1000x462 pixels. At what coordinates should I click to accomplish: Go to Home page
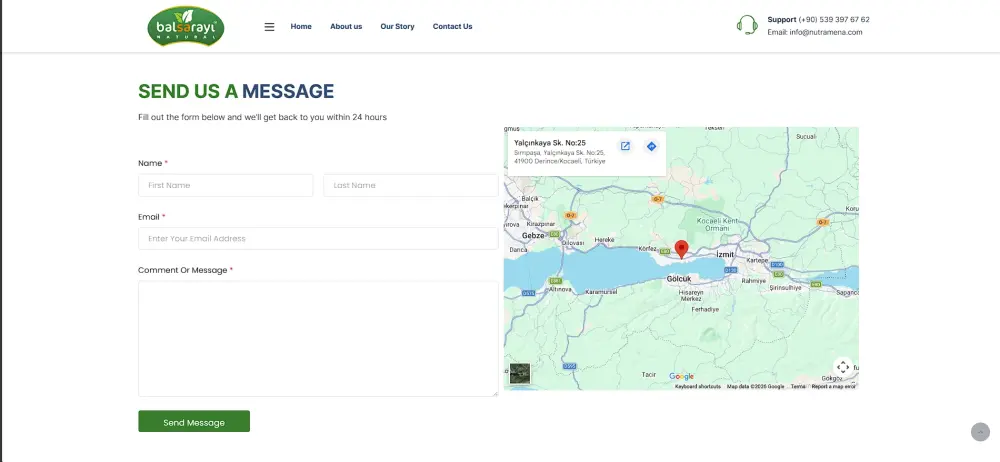(x=301, y=27)
